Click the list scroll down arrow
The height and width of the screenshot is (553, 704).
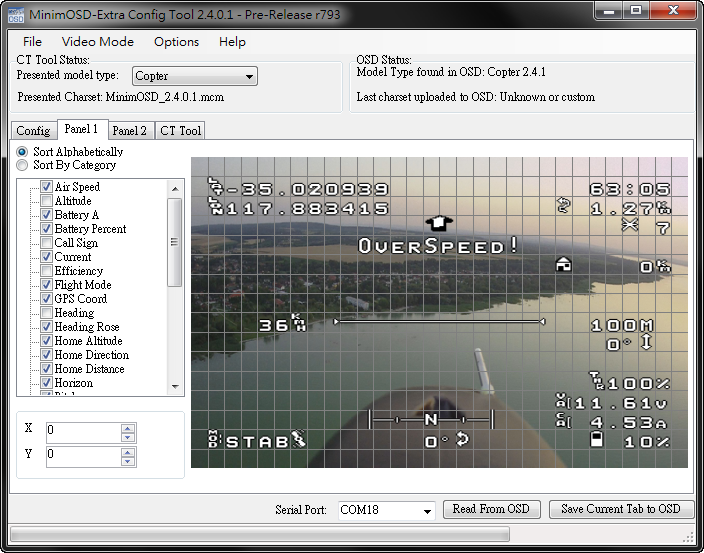tap(175, 386)
